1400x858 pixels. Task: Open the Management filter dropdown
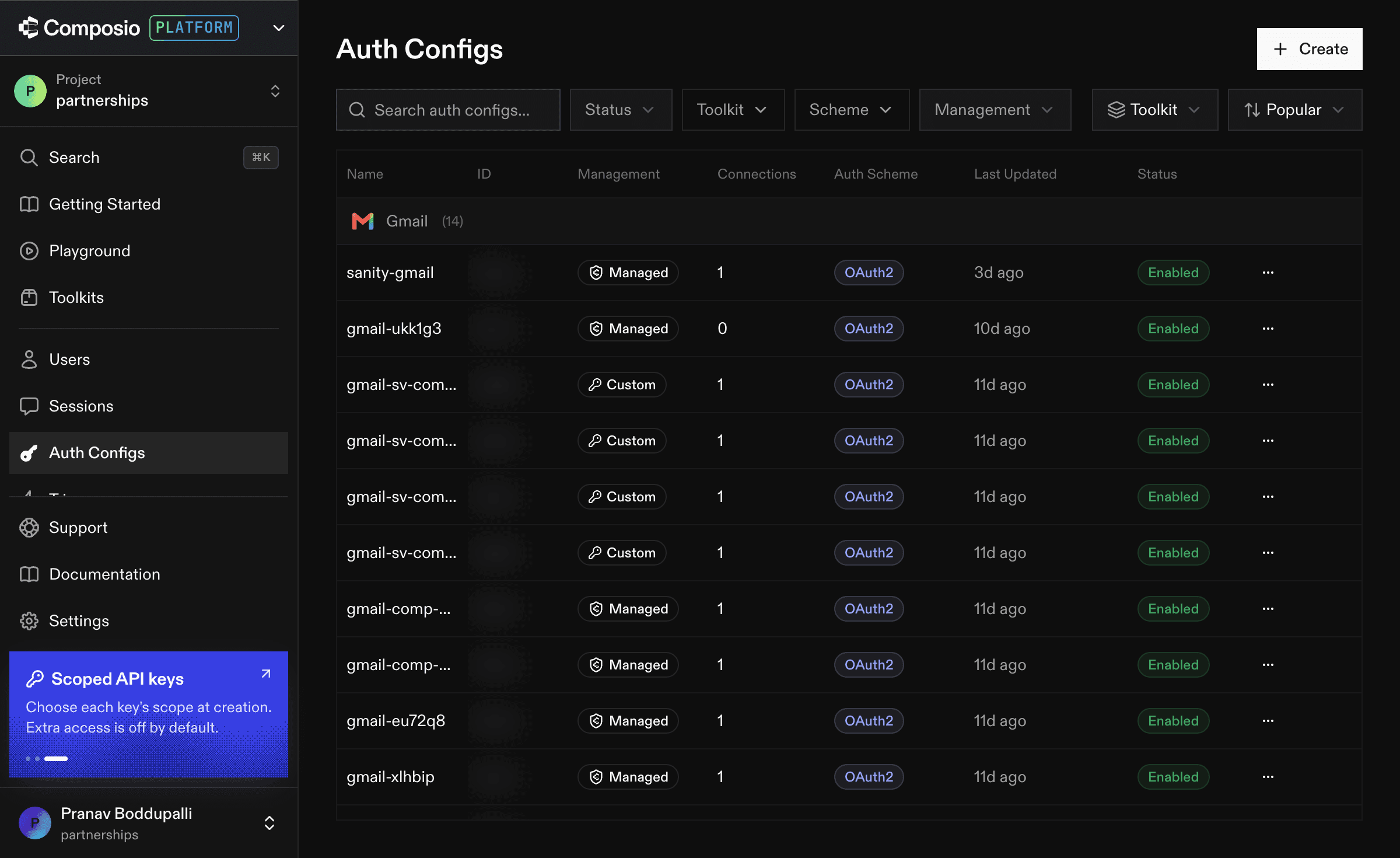pos(995,110)
